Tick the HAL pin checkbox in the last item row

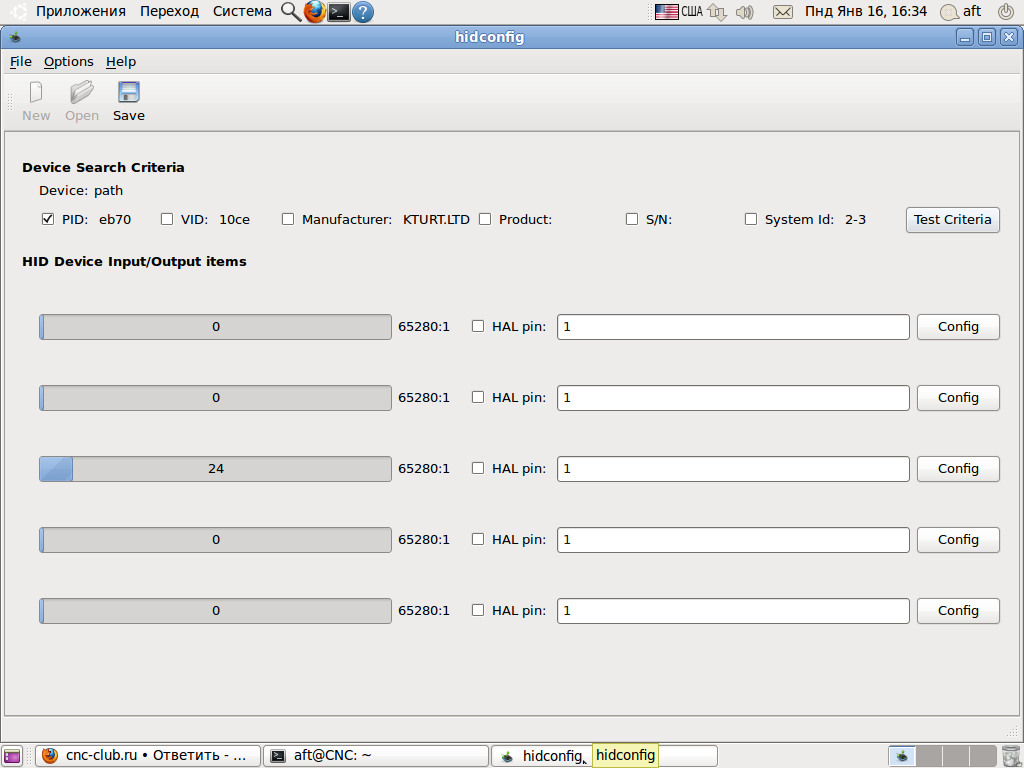pyautogui.click(x=478, y=610)
